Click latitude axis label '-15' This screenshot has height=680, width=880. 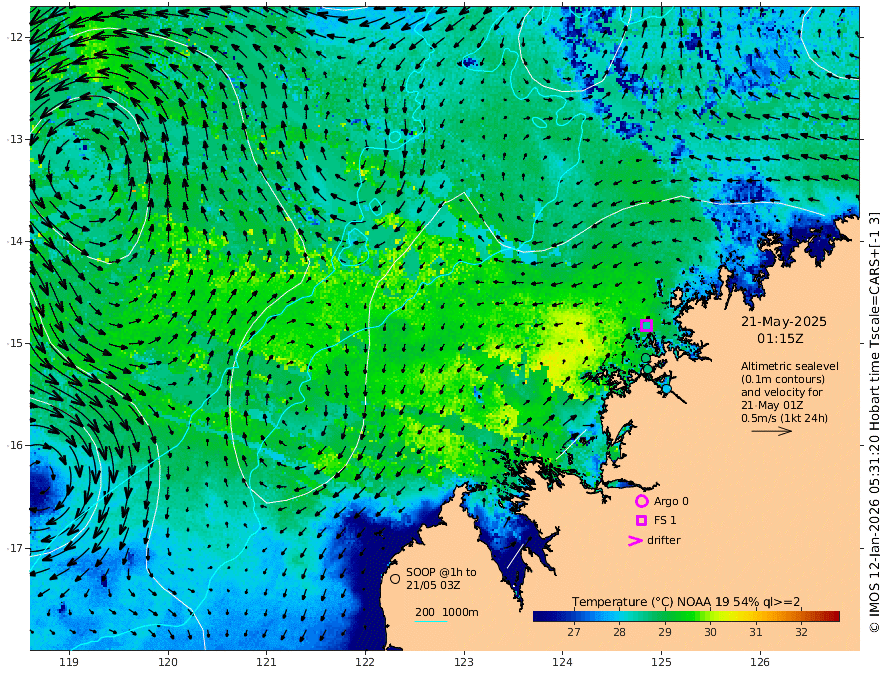coord(15,343)
